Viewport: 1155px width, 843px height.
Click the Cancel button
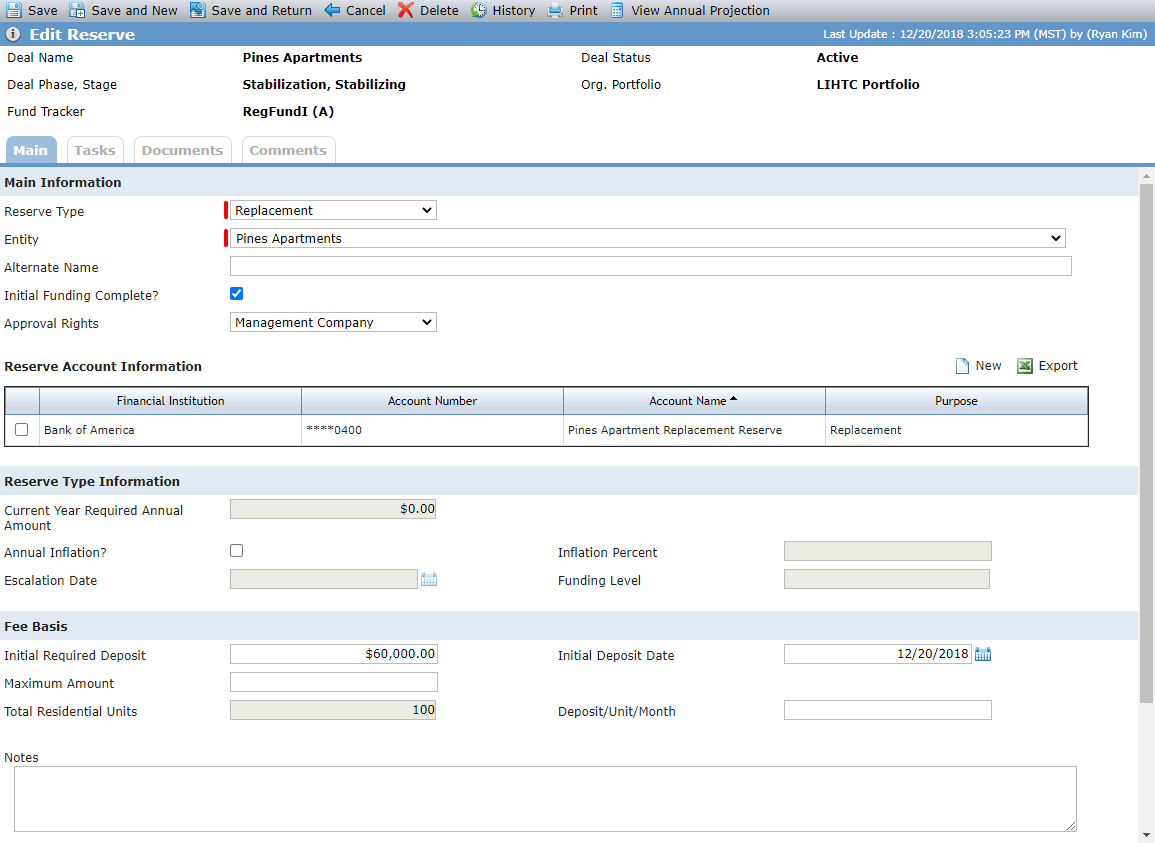tap(355, 10)
